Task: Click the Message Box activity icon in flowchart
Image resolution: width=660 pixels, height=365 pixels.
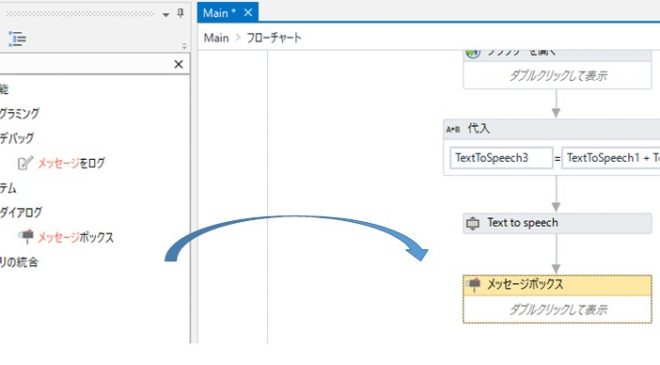Action: tap(474, 284)
